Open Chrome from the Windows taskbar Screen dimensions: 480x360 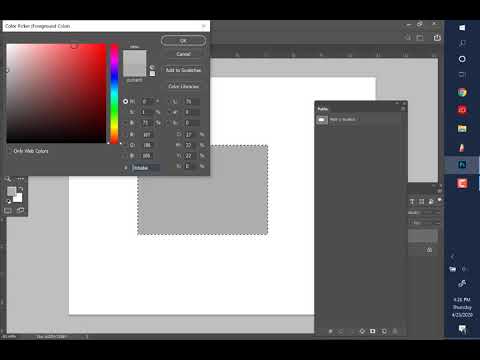[x=462, y=93]
